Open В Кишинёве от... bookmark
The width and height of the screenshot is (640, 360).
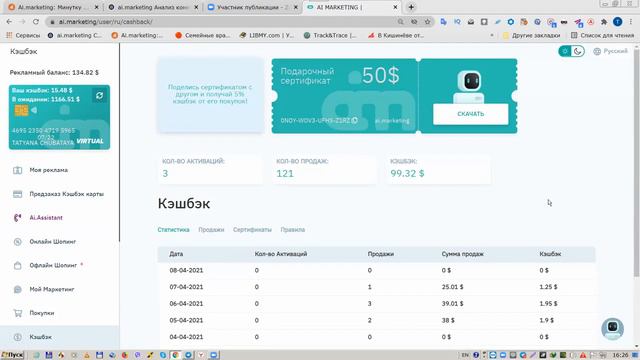point(396,36)
